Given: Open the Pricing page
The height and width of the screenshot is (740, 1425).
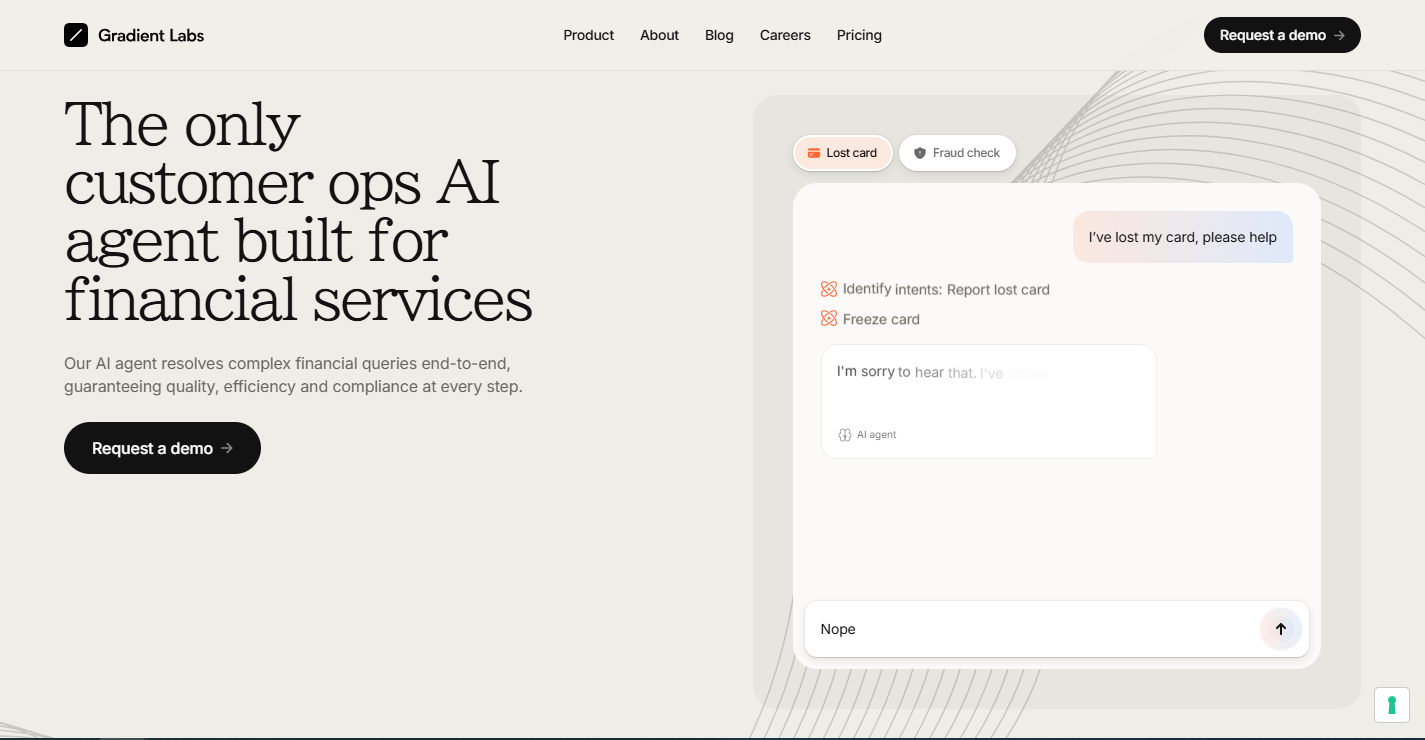Looking at the screenshot, I should [x=859, y=35].
